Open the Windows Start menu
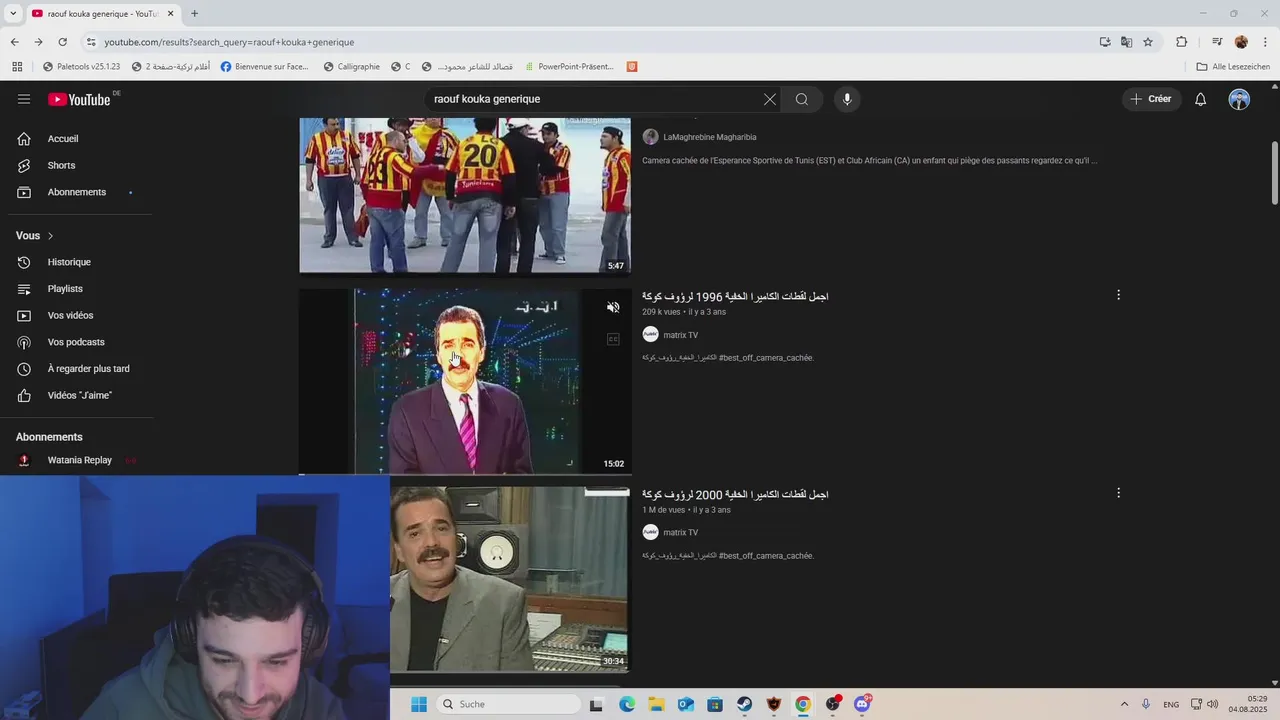Screen dimensions: 1280x720 coord(419,704)
